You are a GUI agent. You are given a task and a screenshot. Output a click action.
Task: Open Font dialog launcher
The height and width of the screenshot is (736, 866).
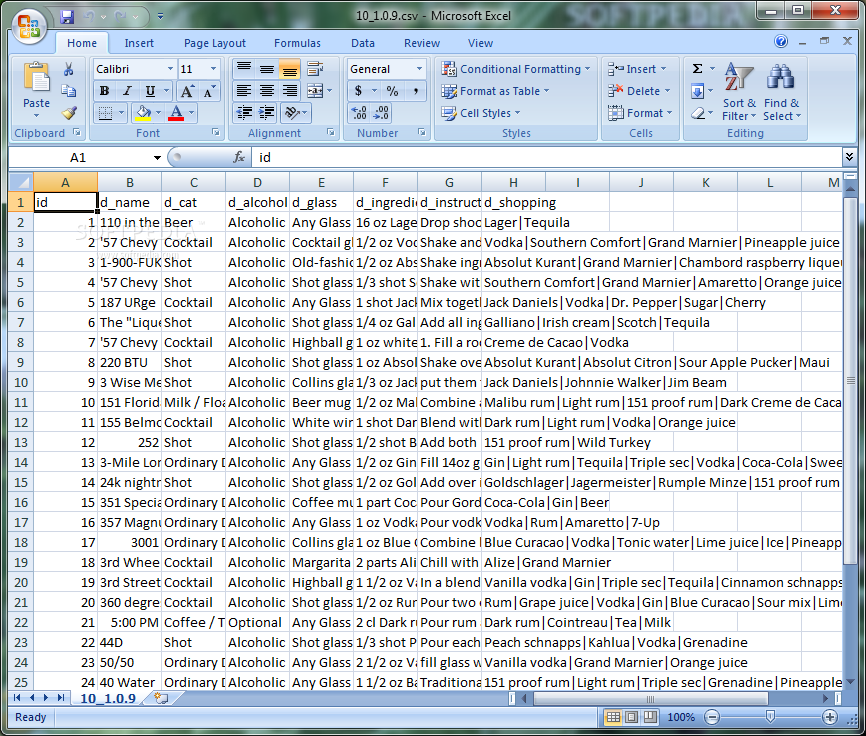(x=215, y=133)
